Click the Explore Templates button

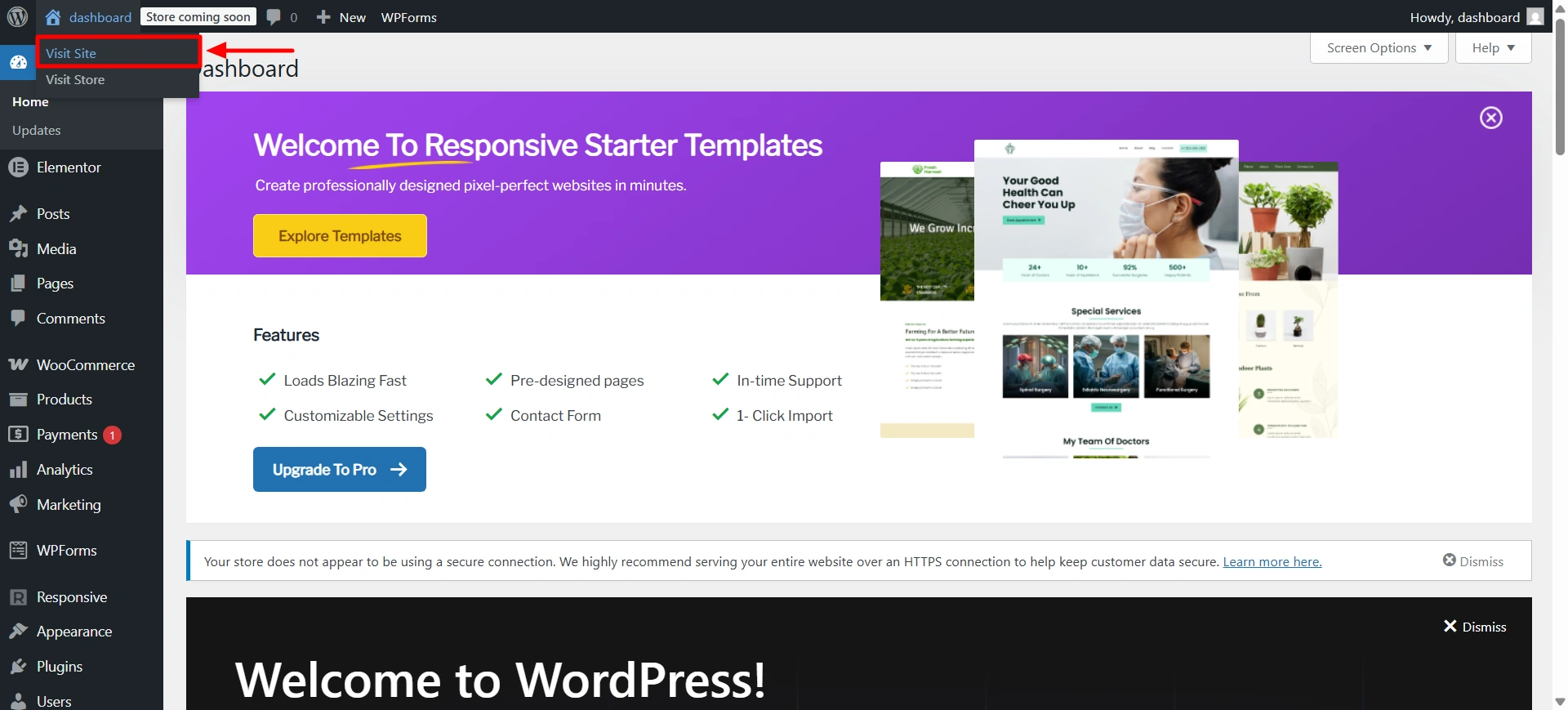pyautogui.click(x=340, y=236)
